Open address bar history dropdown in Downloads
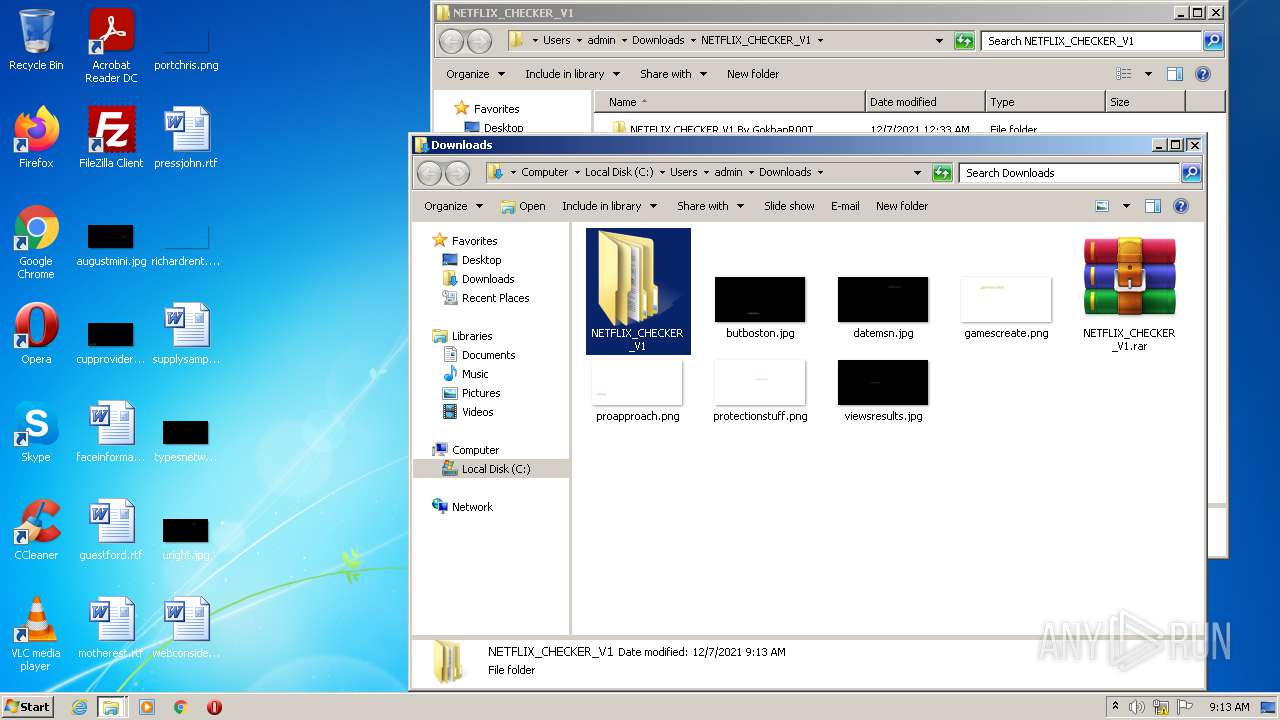The width and height of the screenshot is (1280, 720). tap(917, 173)
